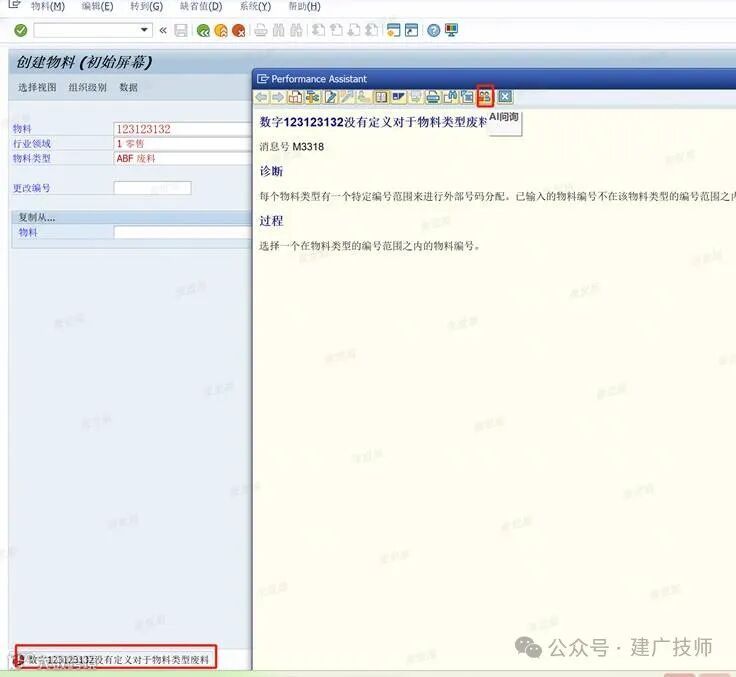Click the First Page icon

(x=319, y=31)
